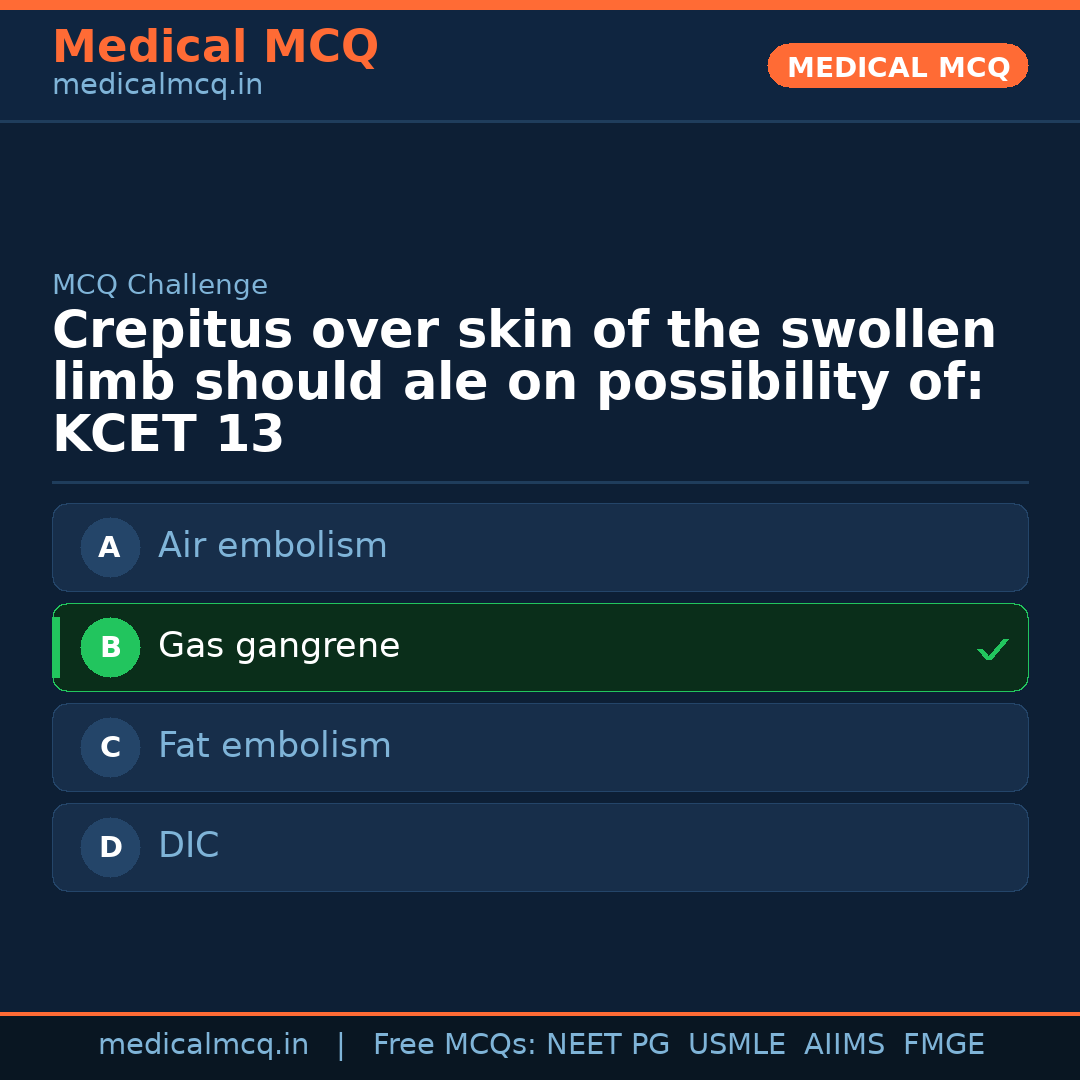
Task: Open the USMLE category
Action: [737, 1043]
